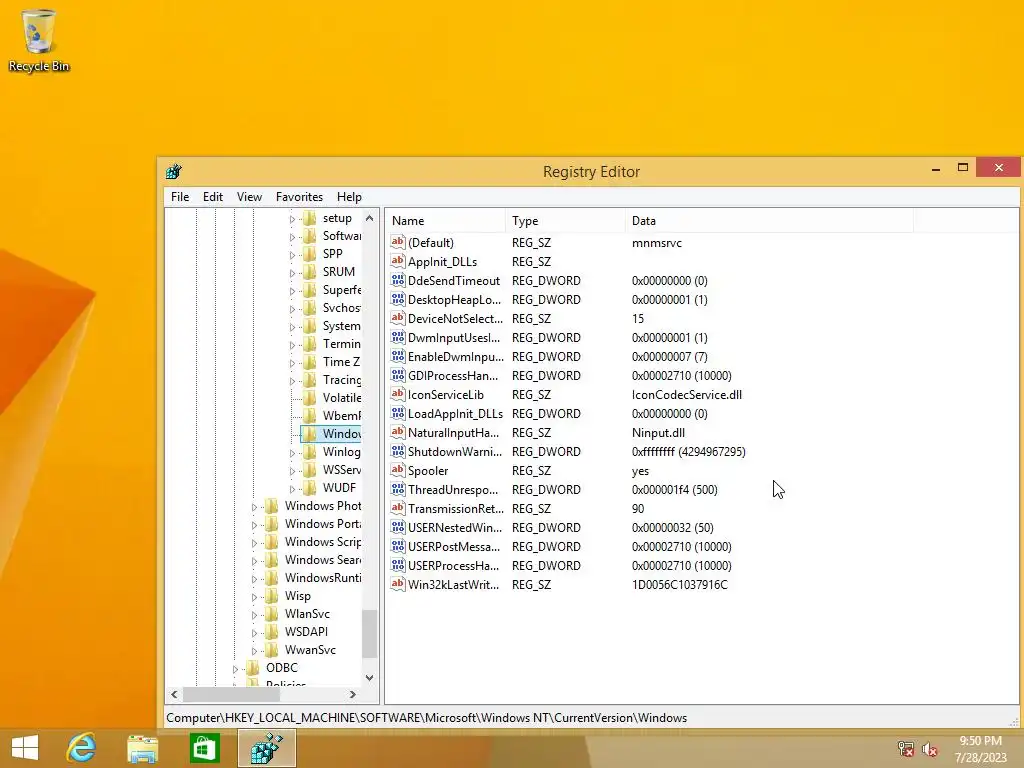The image size is (1024, 768).
Task: Click the tree vertical scrollbar thumb
Action: tap(370, 633)
